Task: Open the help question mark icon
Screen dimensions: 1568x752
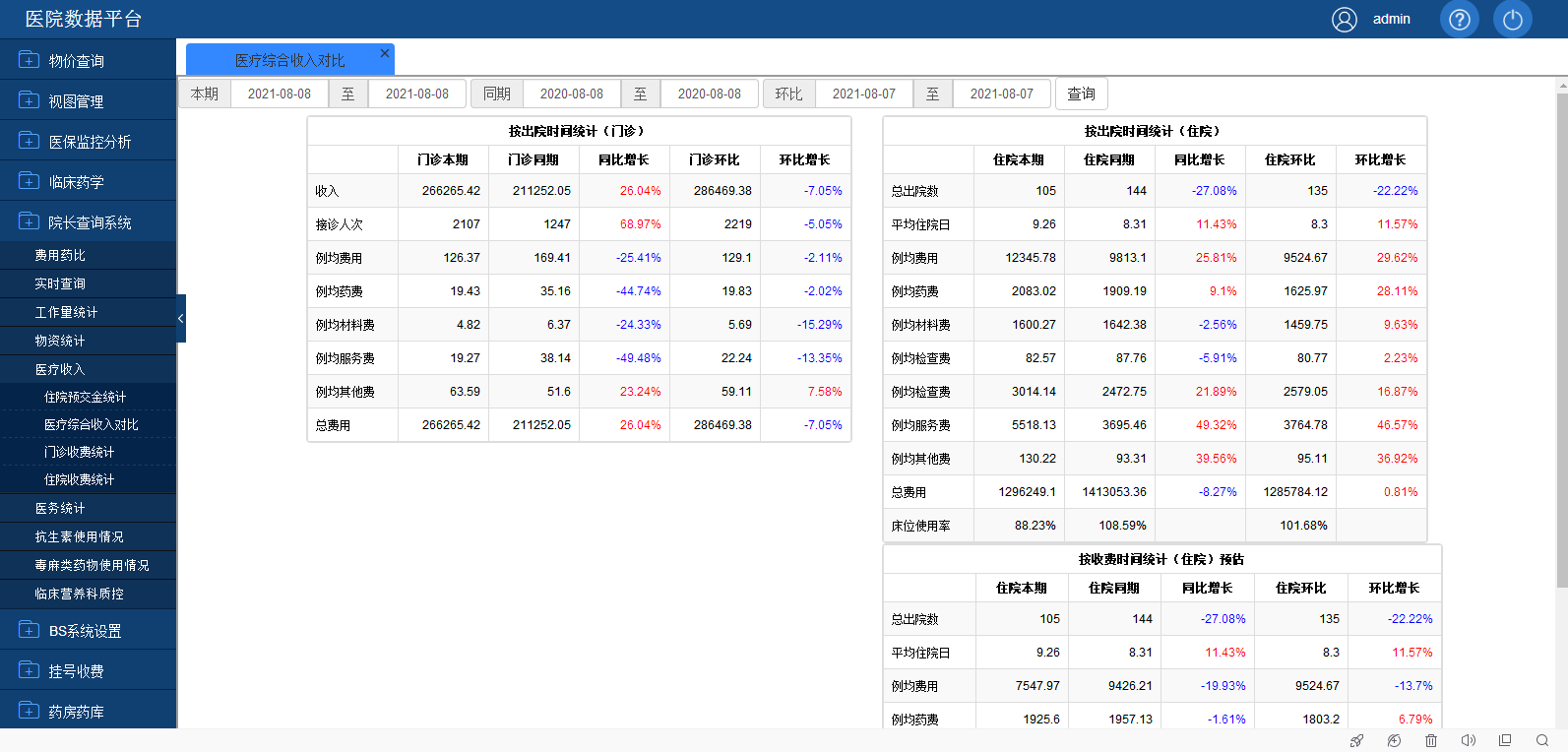Action: click(1460, 19)
